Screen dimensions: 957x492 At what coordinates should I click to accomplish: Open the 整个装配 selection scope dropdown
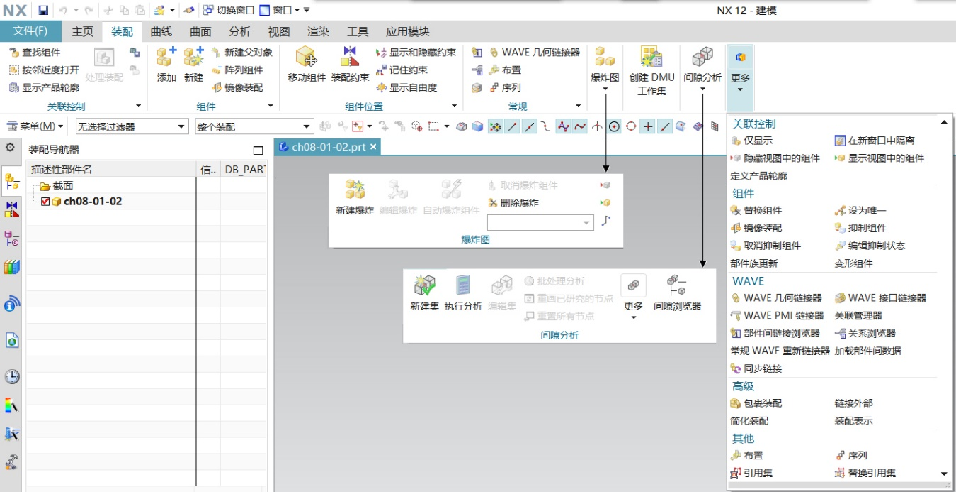[x=255, y=127]
